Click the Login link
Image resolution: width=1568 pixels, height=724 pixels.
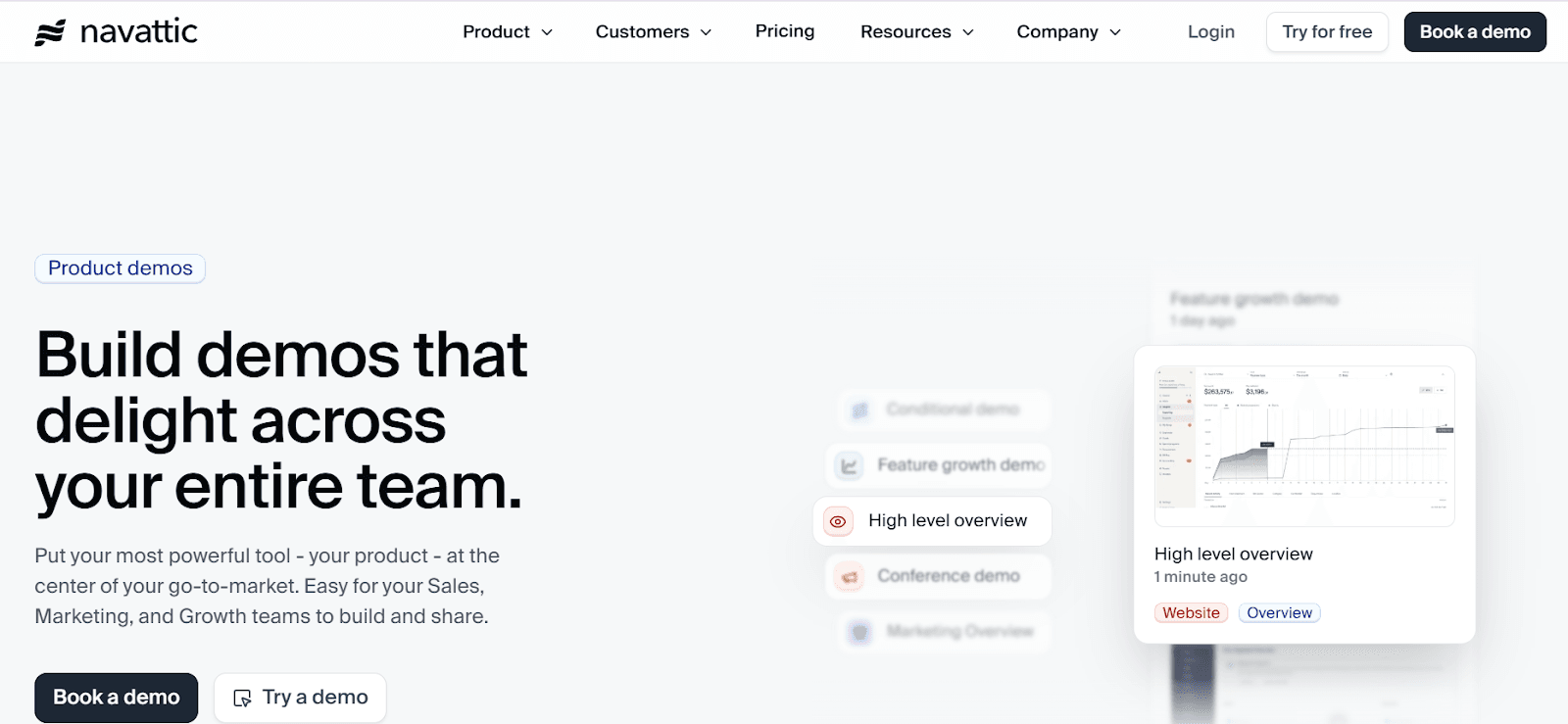coord(1211,32)
